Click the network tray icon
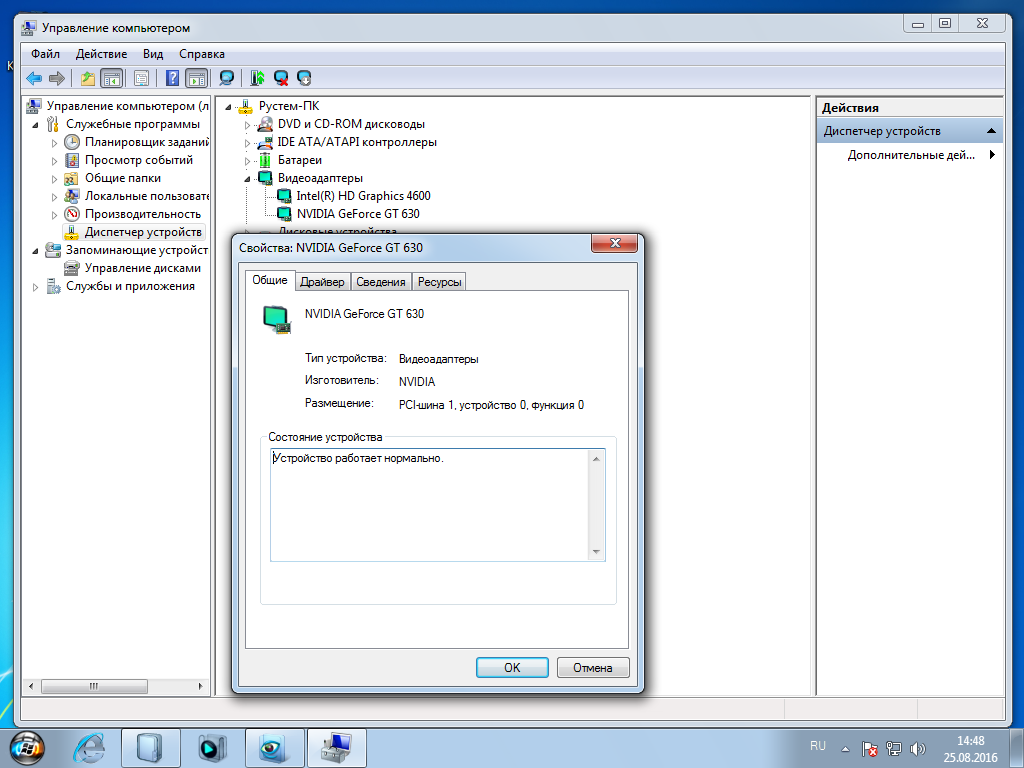The image size is (1024, 768). click(x=894, y=749)
